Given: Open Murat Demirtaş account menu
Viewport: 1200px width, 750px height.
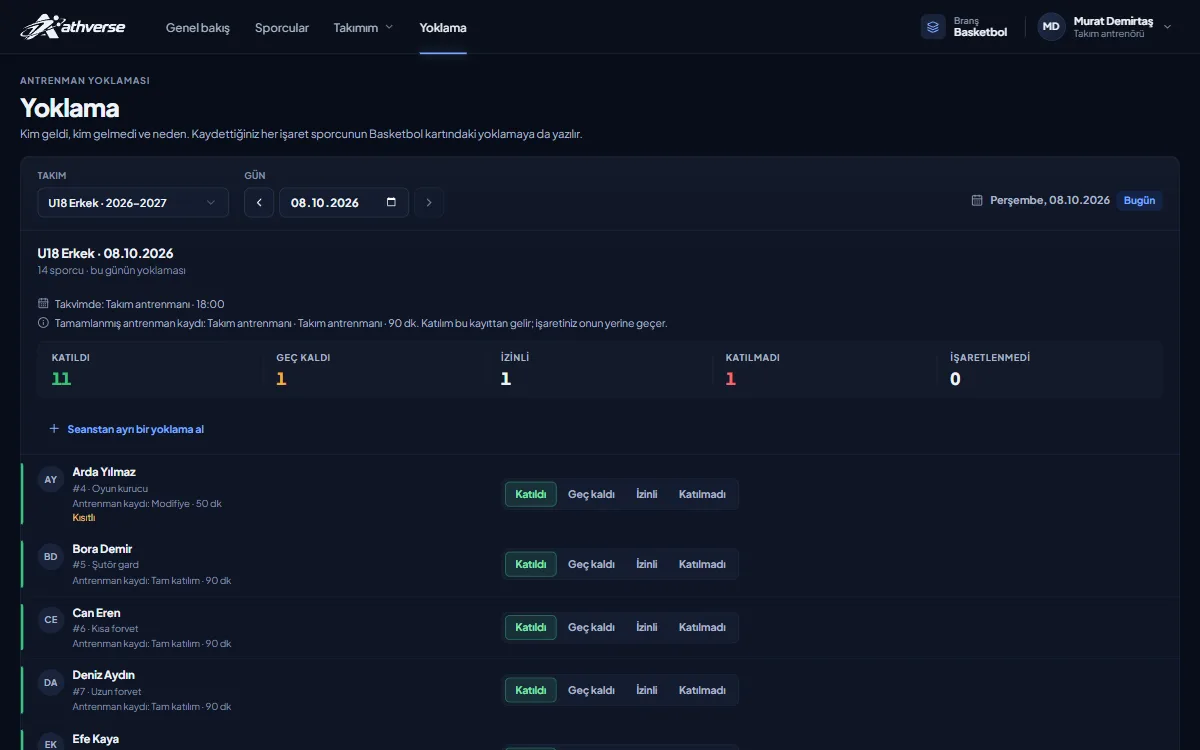Looking at the screenshot, I should coord(1105,27).
